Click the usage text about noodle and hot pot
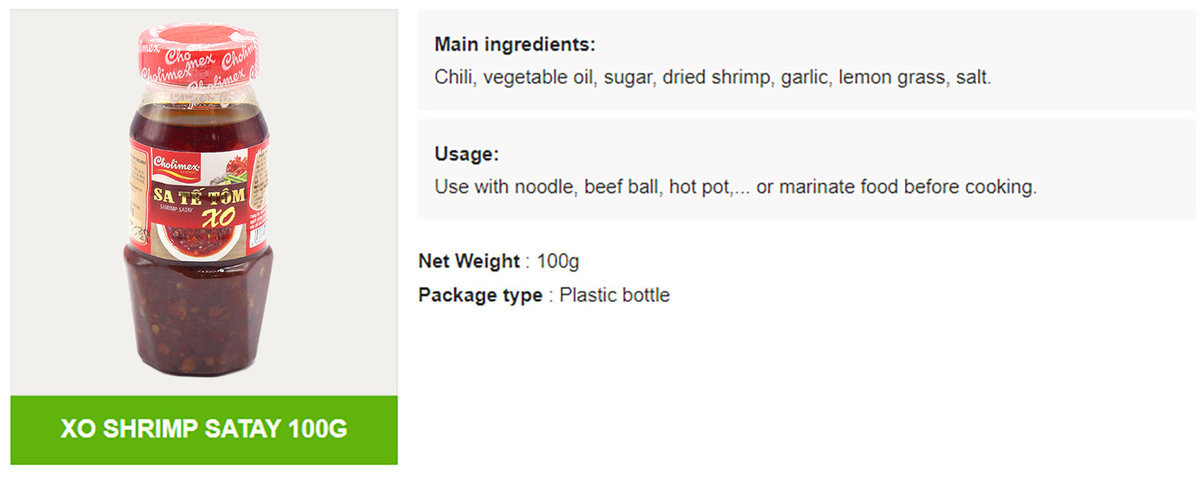1200x478 pixels. pos(735,187)
